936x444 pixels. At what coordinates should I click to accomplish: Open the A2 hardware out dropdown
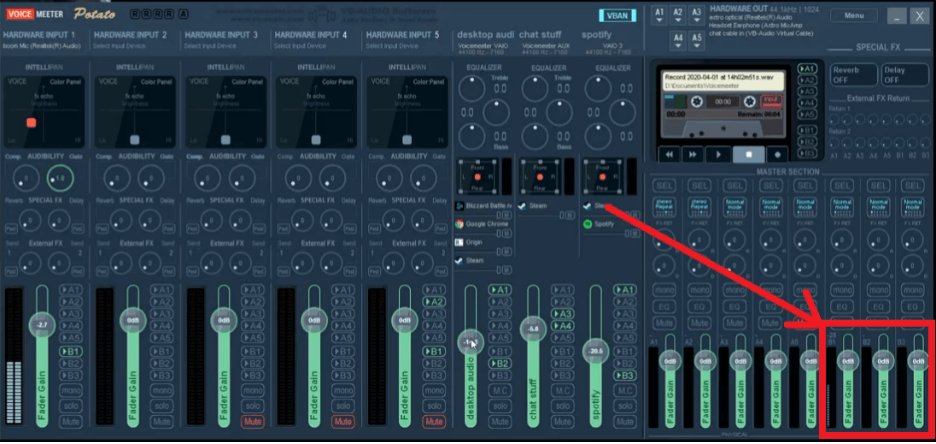678,16
